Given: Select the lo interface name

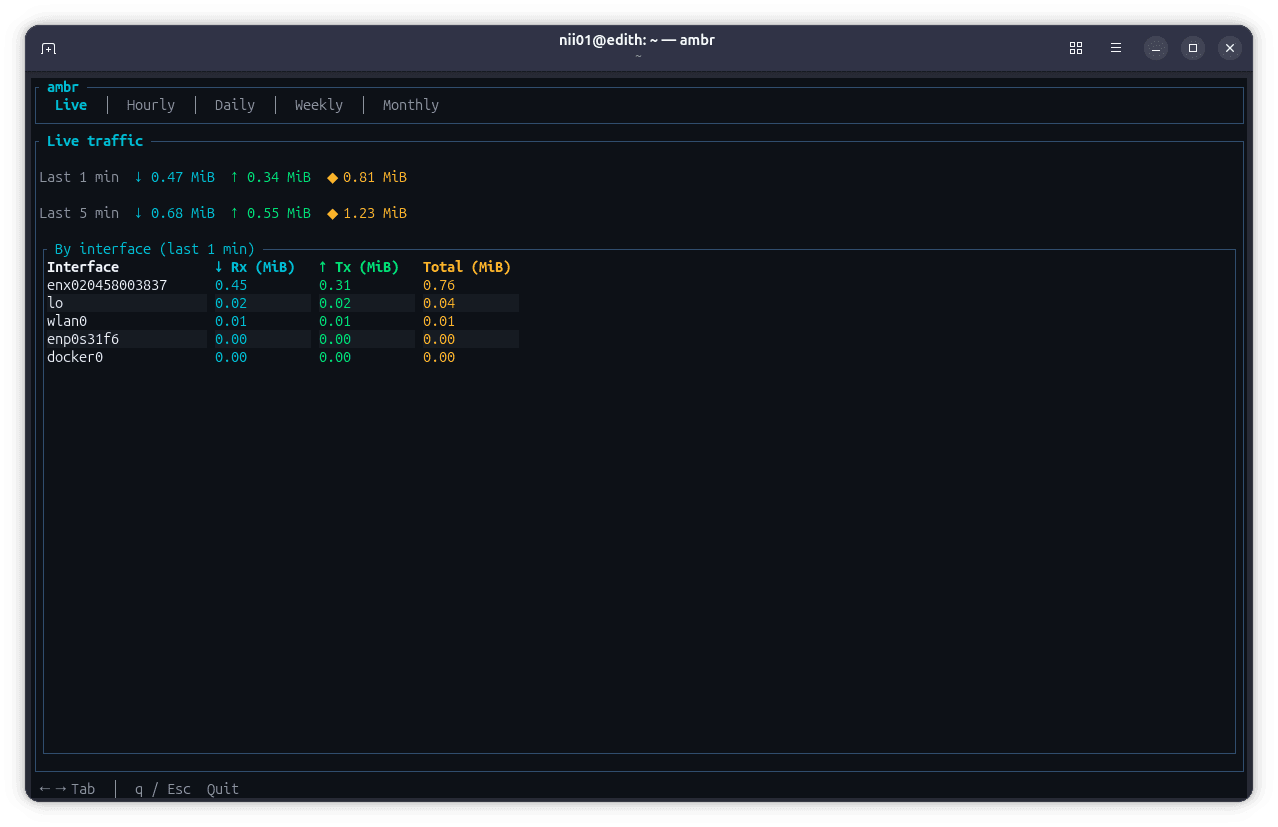Looking at the screenshot, I should pos(55,303).
